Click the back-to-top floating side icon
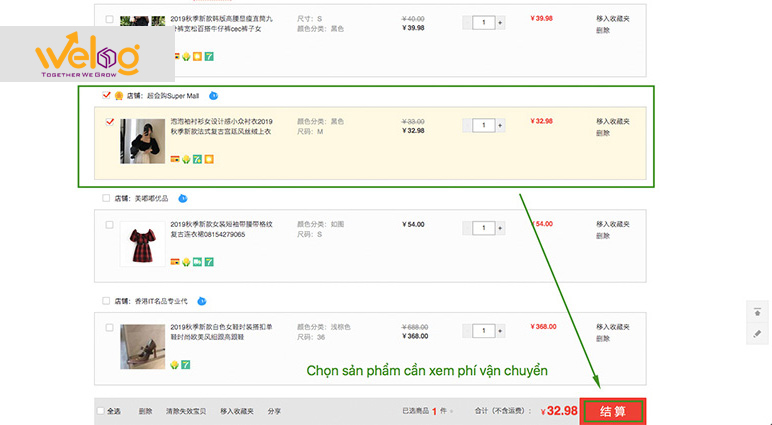The image size is (772, 425). coord(757,312)
